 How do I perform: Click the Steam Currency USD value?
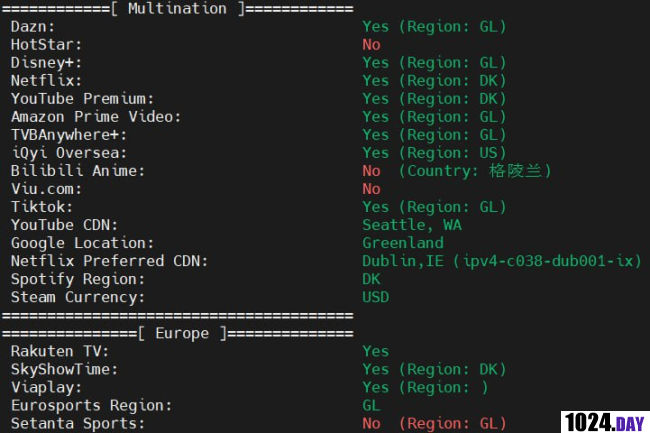[376, 297]
